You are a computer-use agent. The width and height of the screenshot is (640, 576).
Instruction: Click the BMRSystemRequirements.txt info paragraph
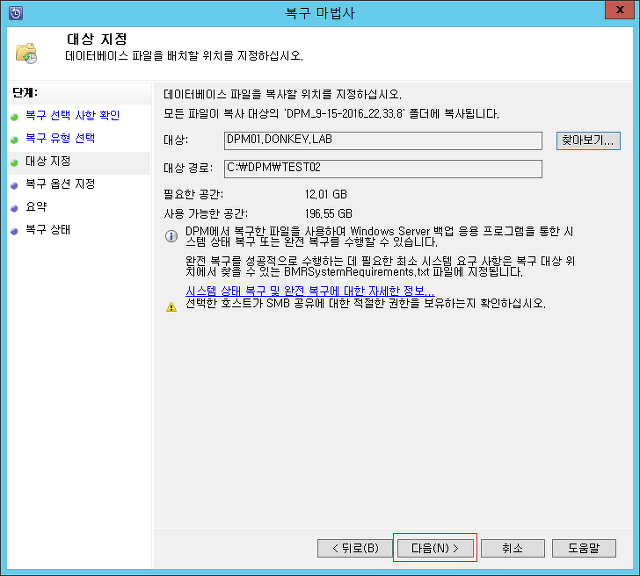[380, 266]
